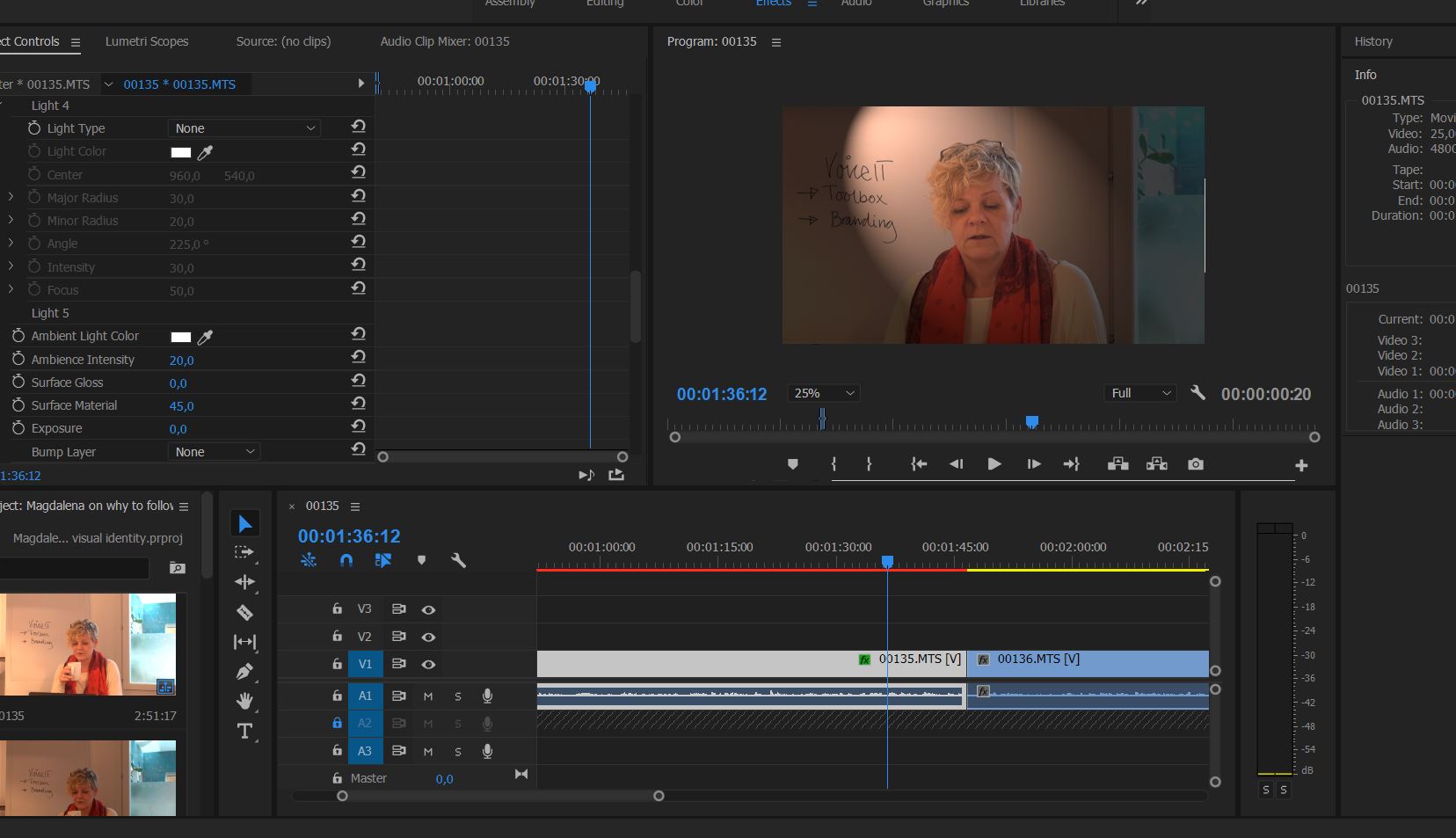Select the Hand tool

[244, 701]
